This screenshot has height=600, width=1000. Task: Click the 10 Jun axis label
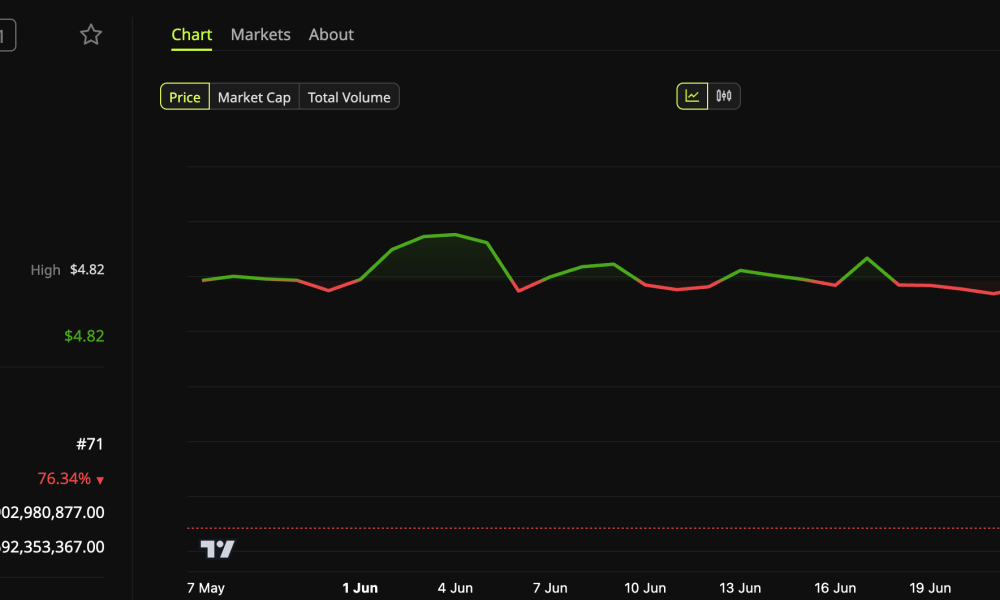[x=645, y=588]
